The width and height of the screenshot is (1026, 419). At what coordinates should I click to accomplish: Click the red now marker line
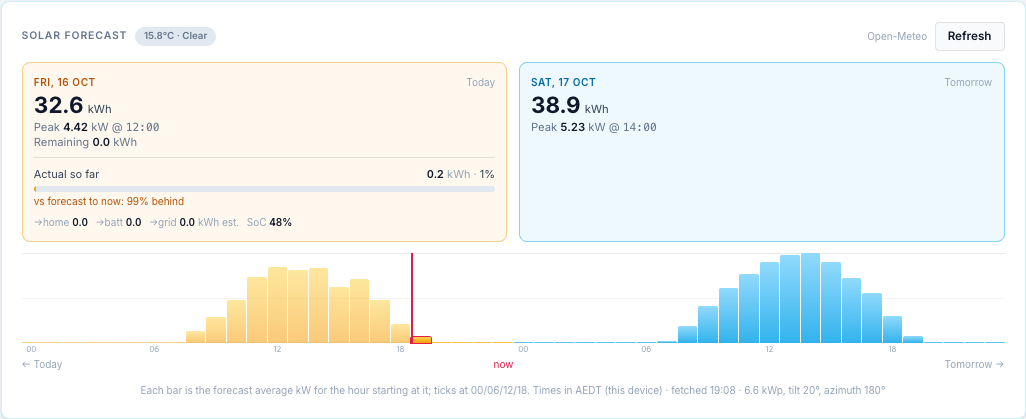pyautogui.click(x=412, y=298)
